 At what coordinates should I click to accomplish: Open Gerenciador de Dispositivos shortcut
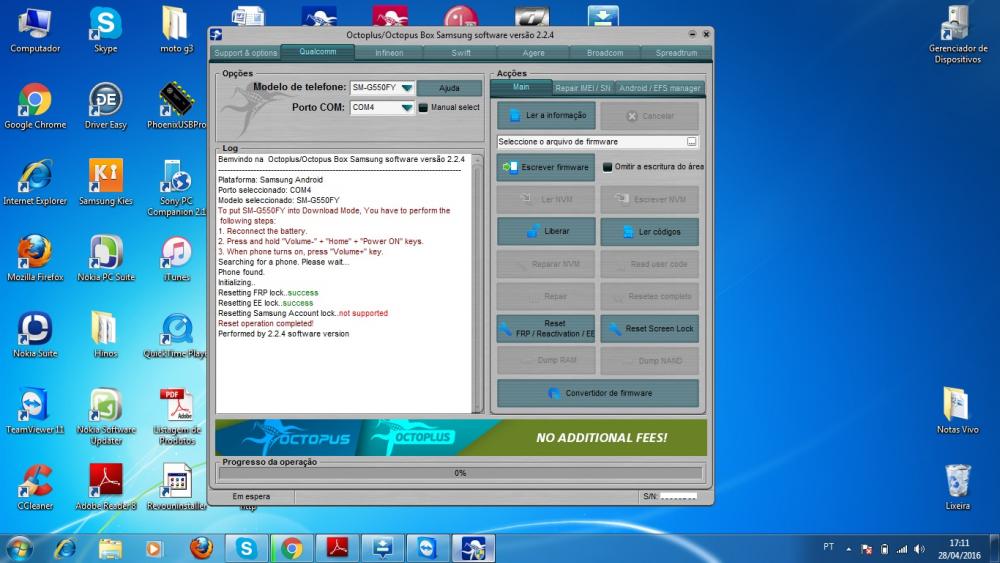(957, 36)
